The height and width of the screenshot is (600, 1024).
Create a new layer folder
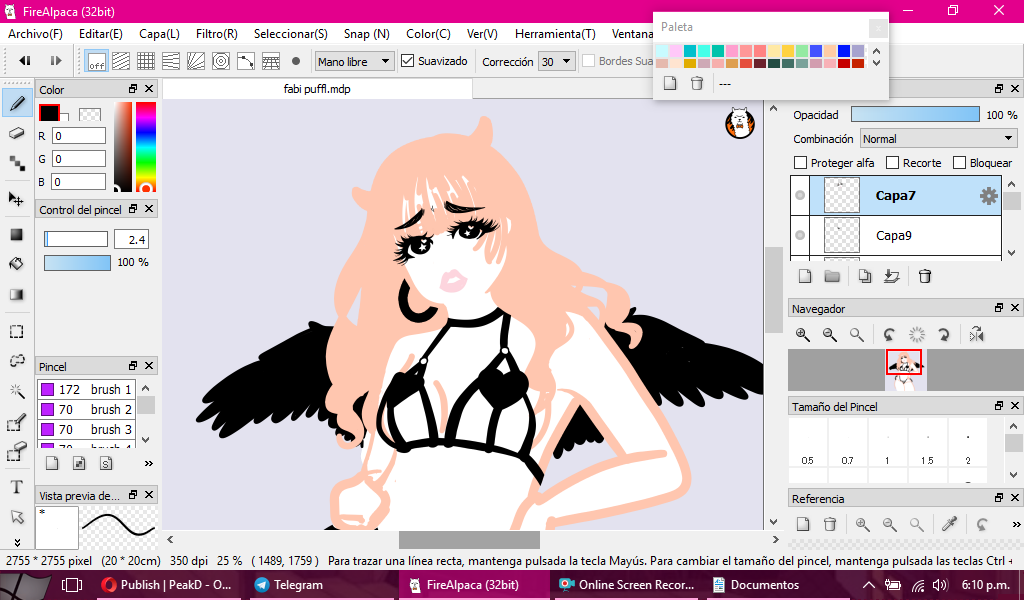tap(831, 276)
